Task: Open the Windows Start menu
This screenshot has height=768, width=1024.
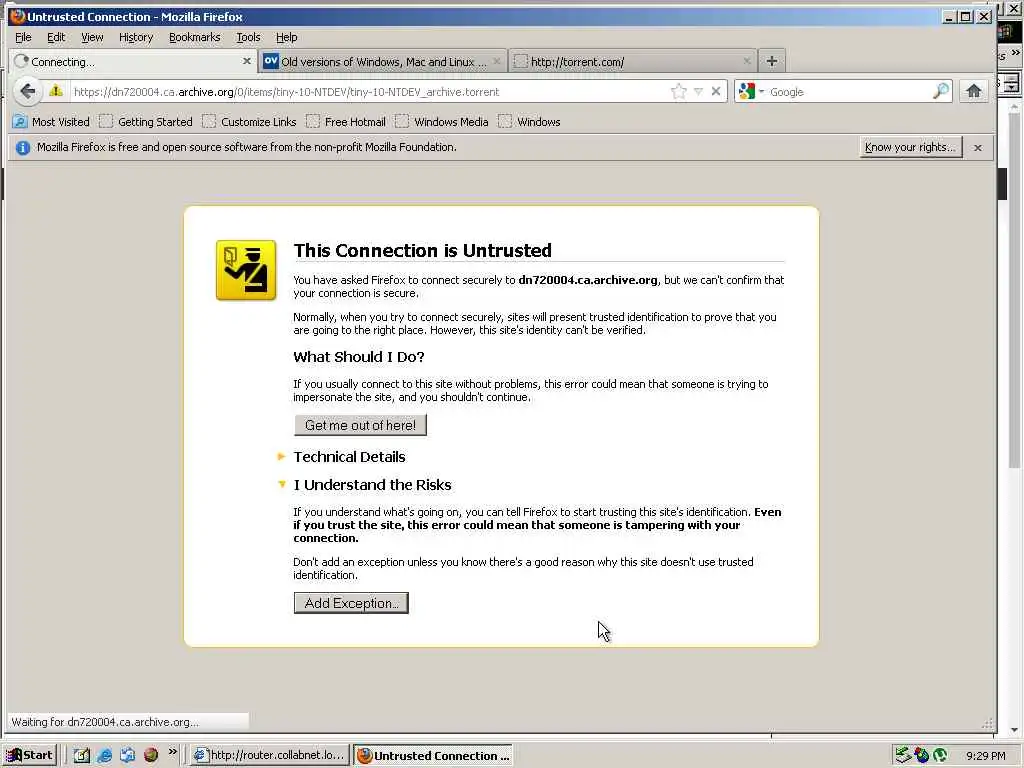Action: [29, 755]
